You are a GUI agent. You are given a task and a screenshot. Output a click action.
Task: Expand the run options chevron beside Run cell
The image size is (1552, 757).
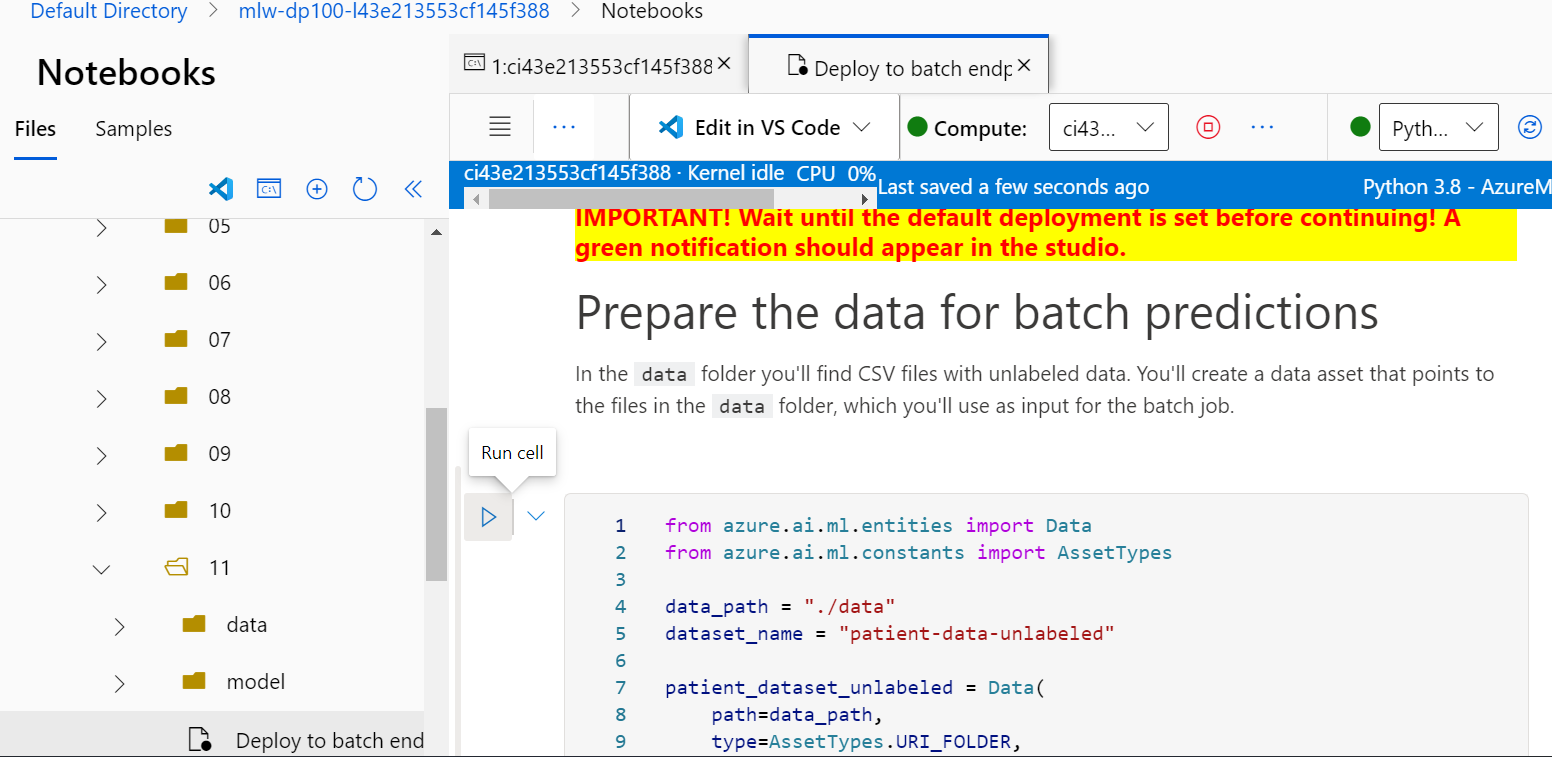click(535, 516)
